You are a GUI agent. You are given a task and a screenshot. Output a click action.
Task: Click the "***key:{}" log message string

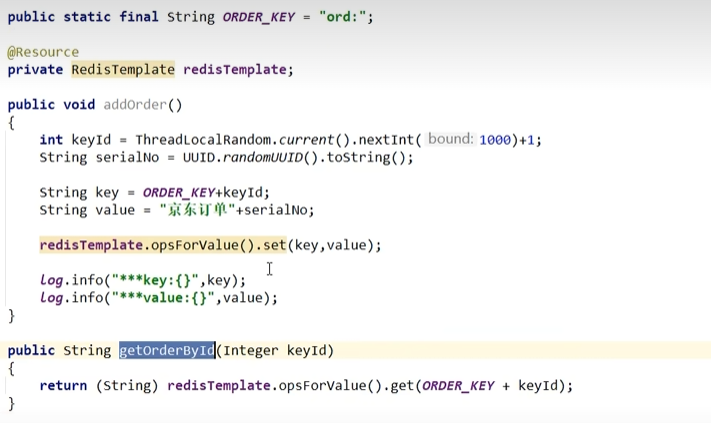[x=159, y=280]
